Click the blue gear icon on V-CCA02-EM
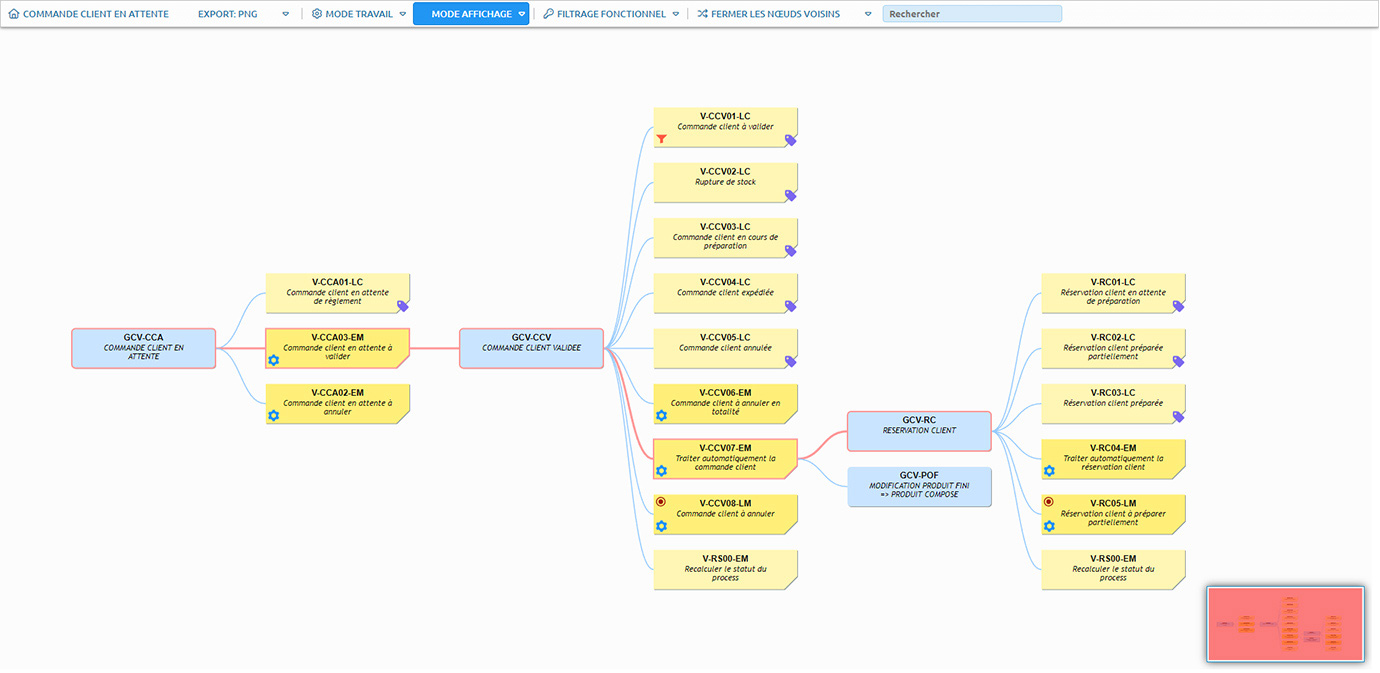The width and height of the screenshot is (1380, 673). 273,415
